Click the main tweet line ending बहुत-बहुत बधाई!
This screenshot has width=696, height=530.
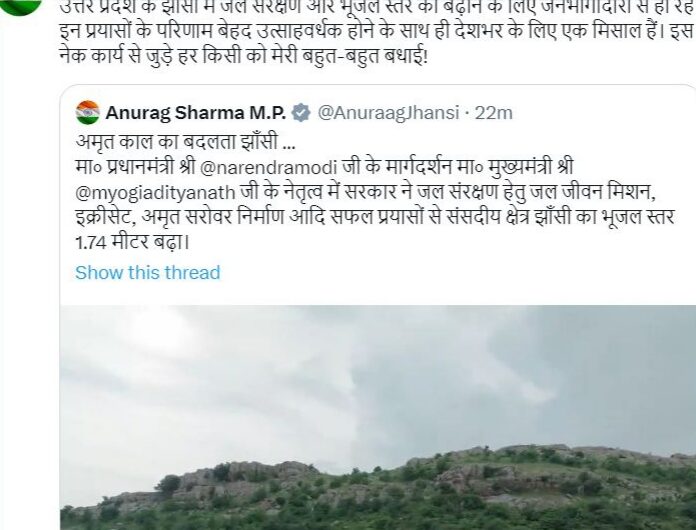tap(243, 56)
